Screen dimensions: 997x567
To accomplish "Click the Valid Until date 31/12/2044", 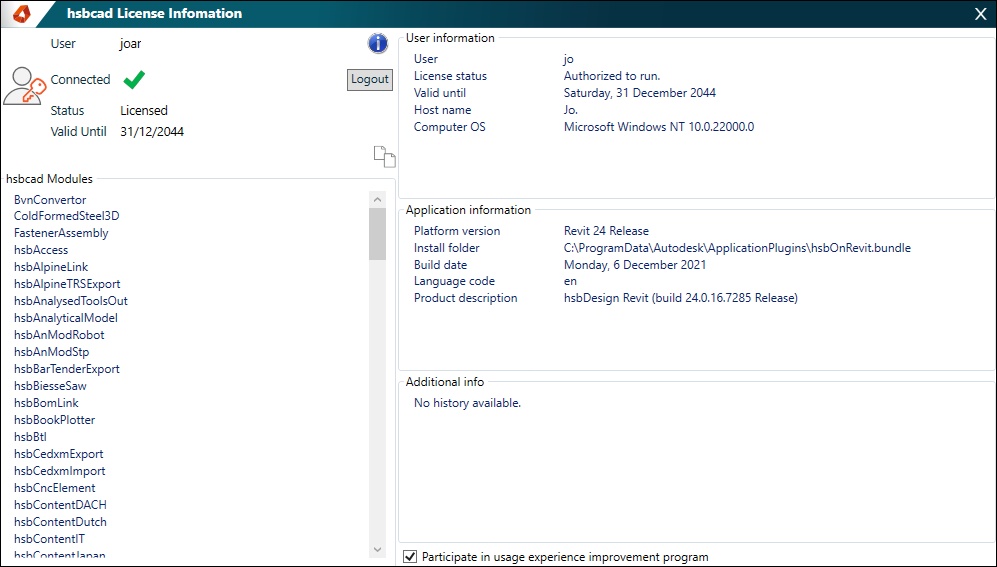I will click(152, 132).
